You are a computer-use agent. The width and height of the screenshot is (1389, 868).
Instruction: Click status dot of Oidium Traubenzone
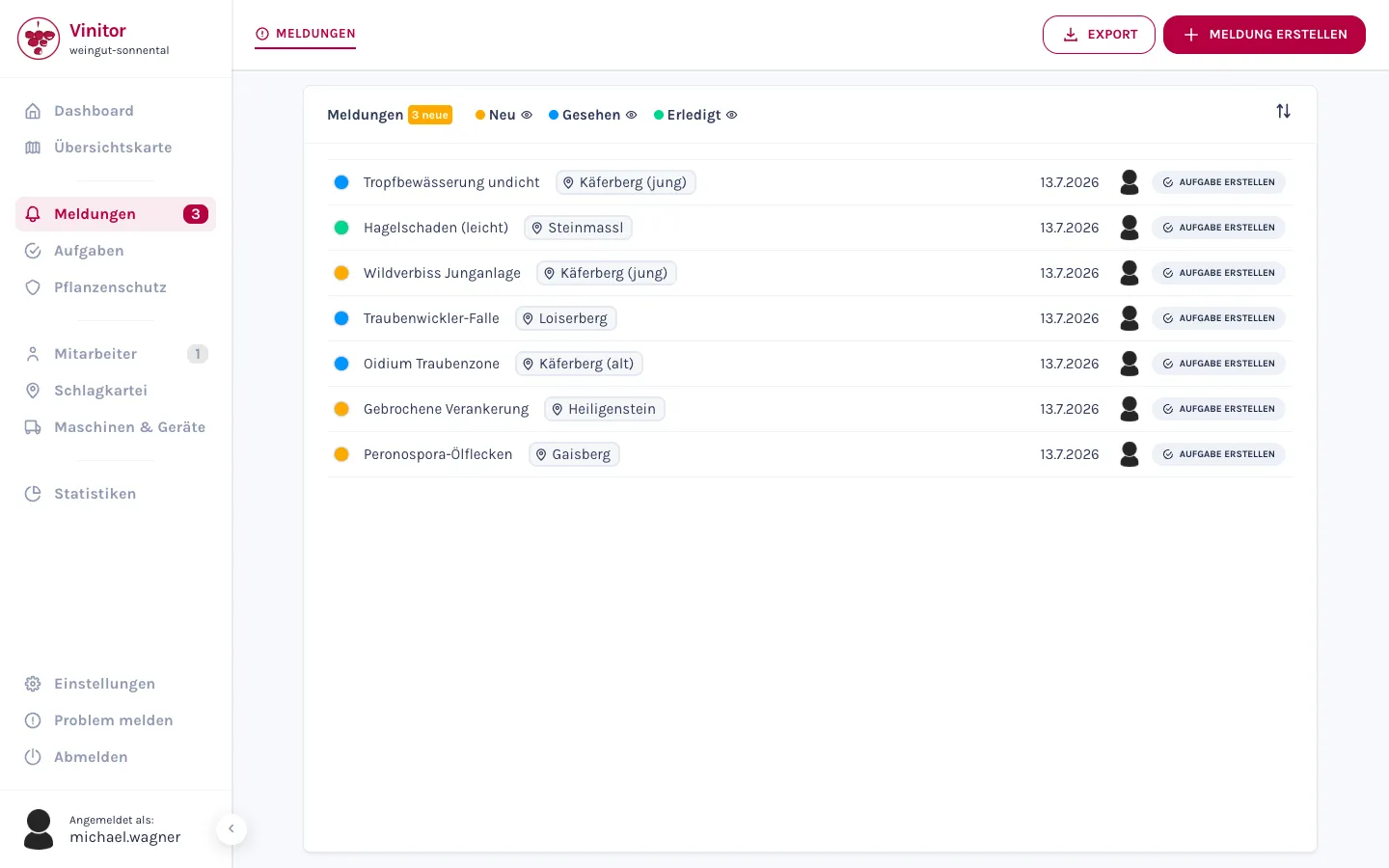pyautogui.click(x=341, y=364)
